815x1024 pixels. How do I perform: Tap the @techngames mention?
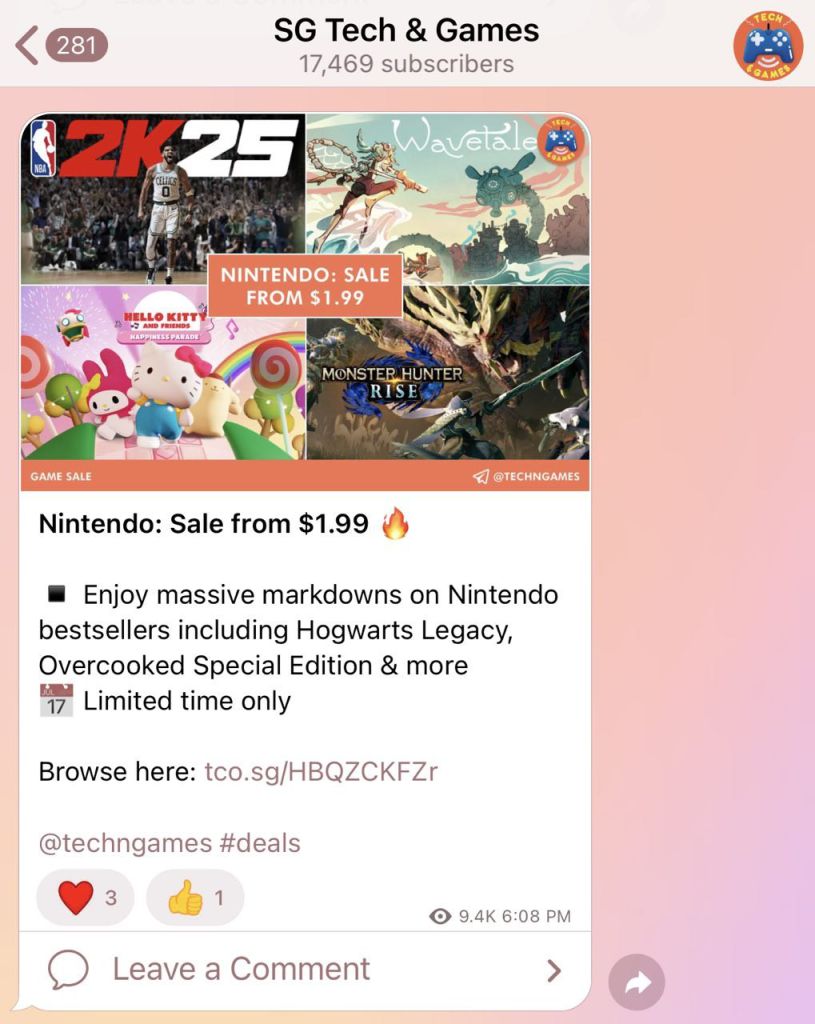coord(125,843)
